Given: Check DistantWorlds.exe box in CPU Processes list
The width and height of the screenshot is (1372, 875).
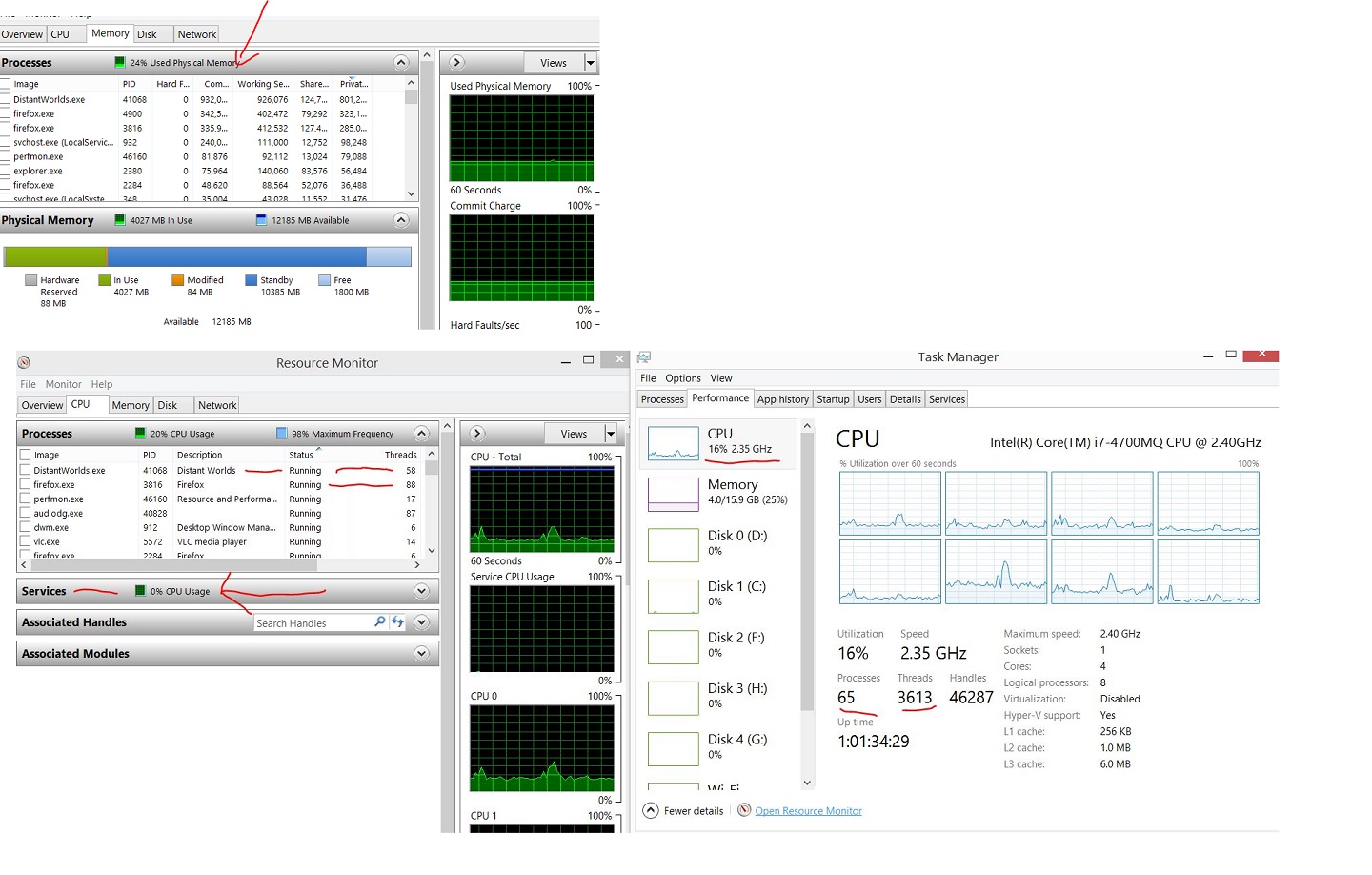Looking at the screenshot, I should coord(25,469).
